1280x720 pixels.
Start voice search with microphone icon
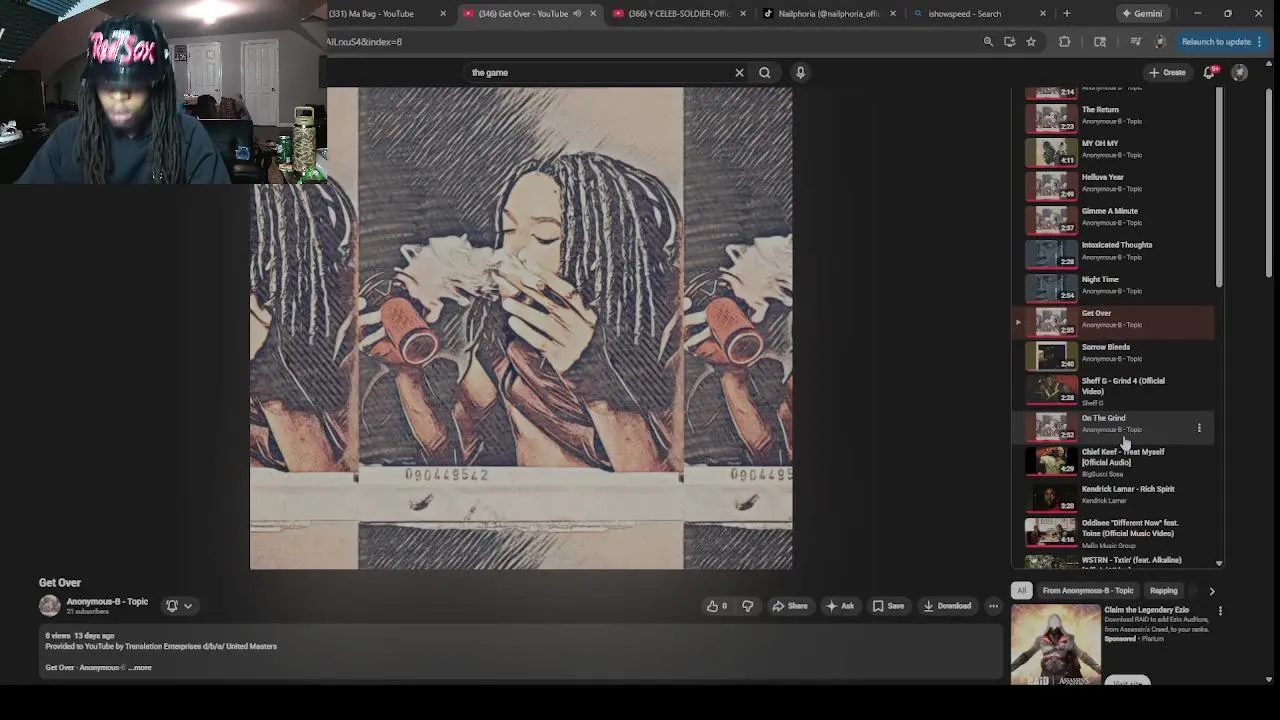pyautogui.click(x=800, y=72)
